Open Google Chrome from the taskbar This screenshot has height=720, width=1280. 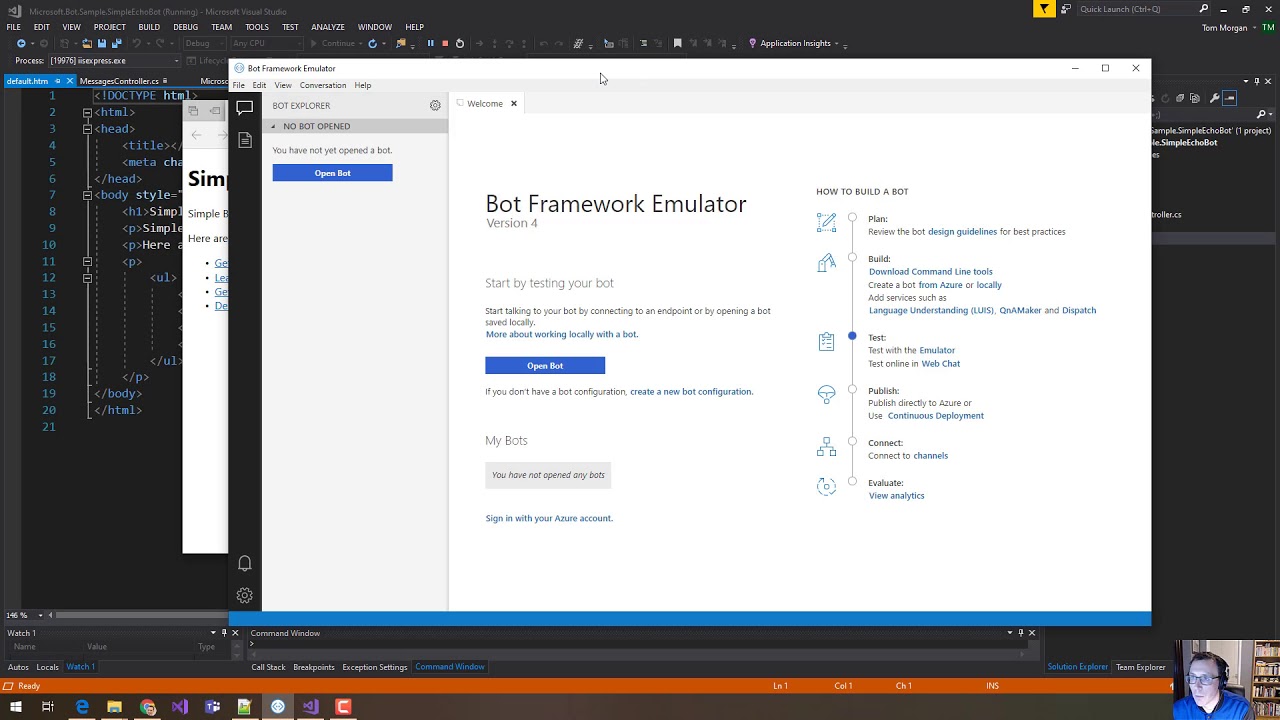pos(148,707)
